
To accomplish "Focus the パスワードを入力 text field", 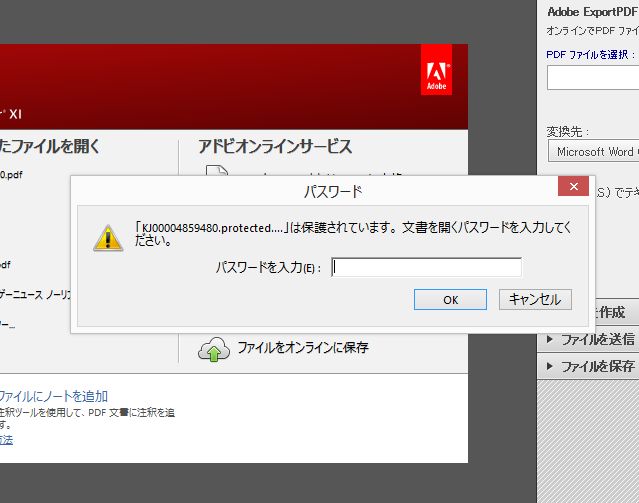I will [426, 267].
